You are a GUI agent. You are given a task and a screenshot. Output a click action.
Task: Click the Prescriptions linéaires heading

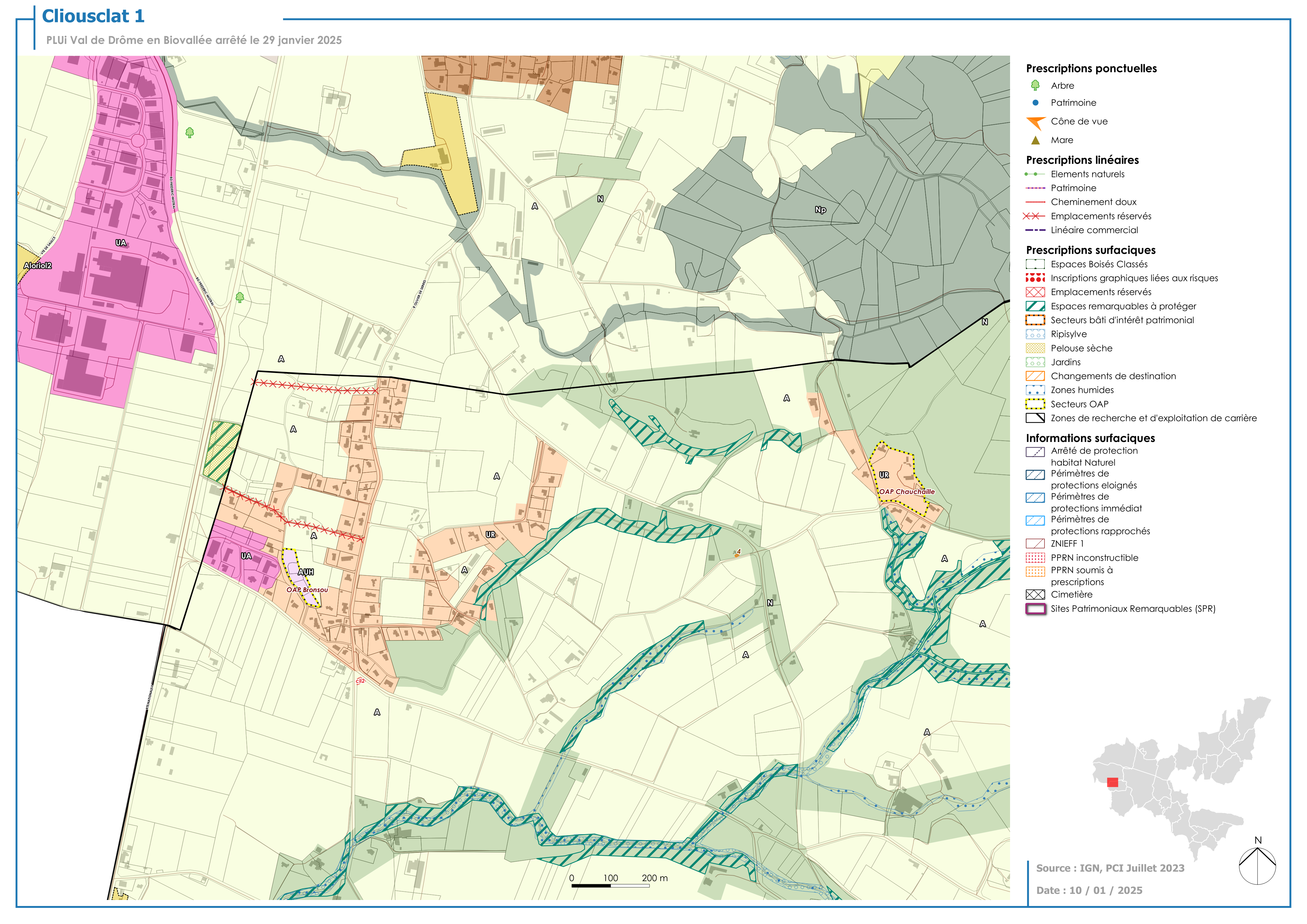[1082, 160]
